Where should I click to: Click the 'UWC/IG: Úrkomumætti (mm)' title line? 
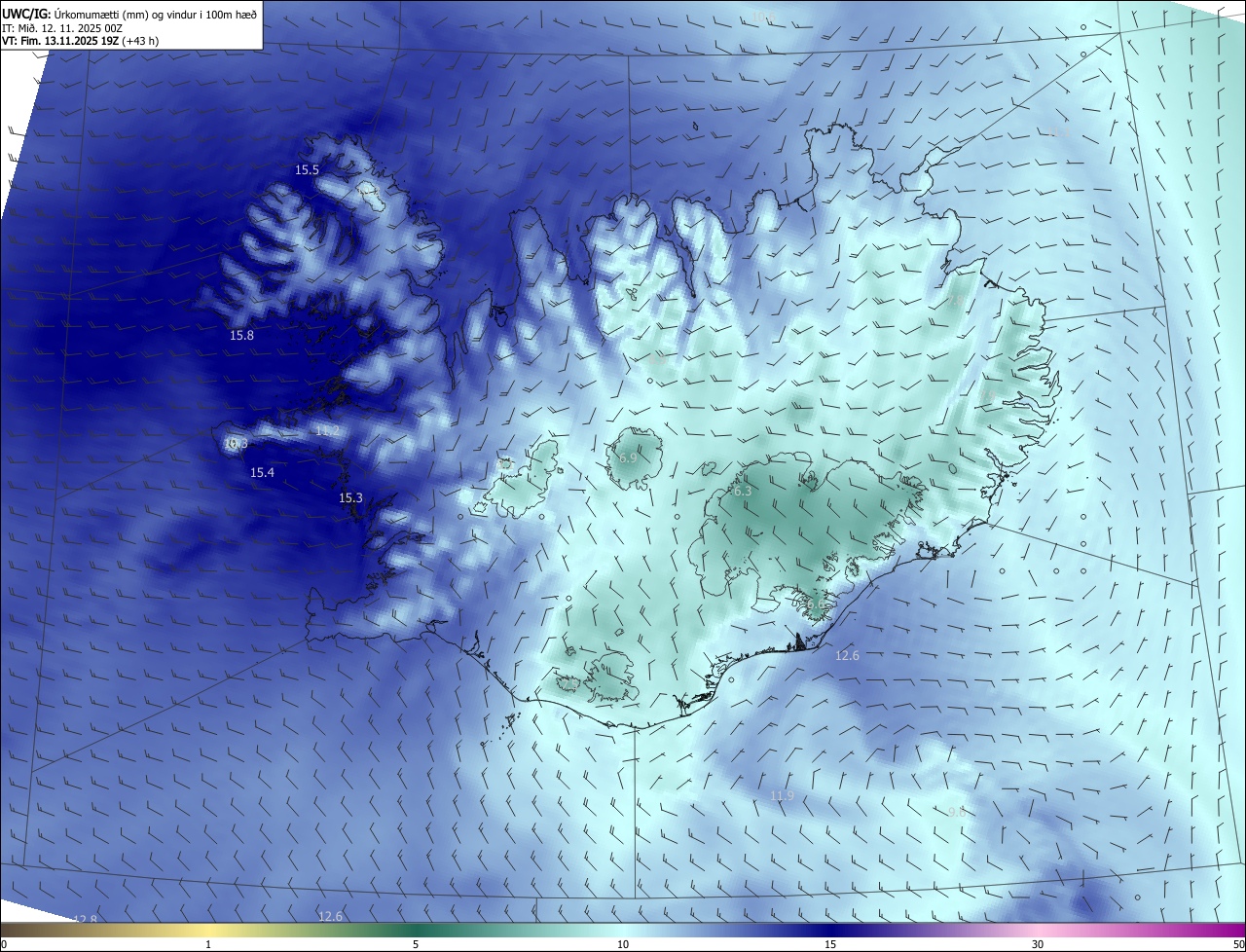tap(130, 15)
